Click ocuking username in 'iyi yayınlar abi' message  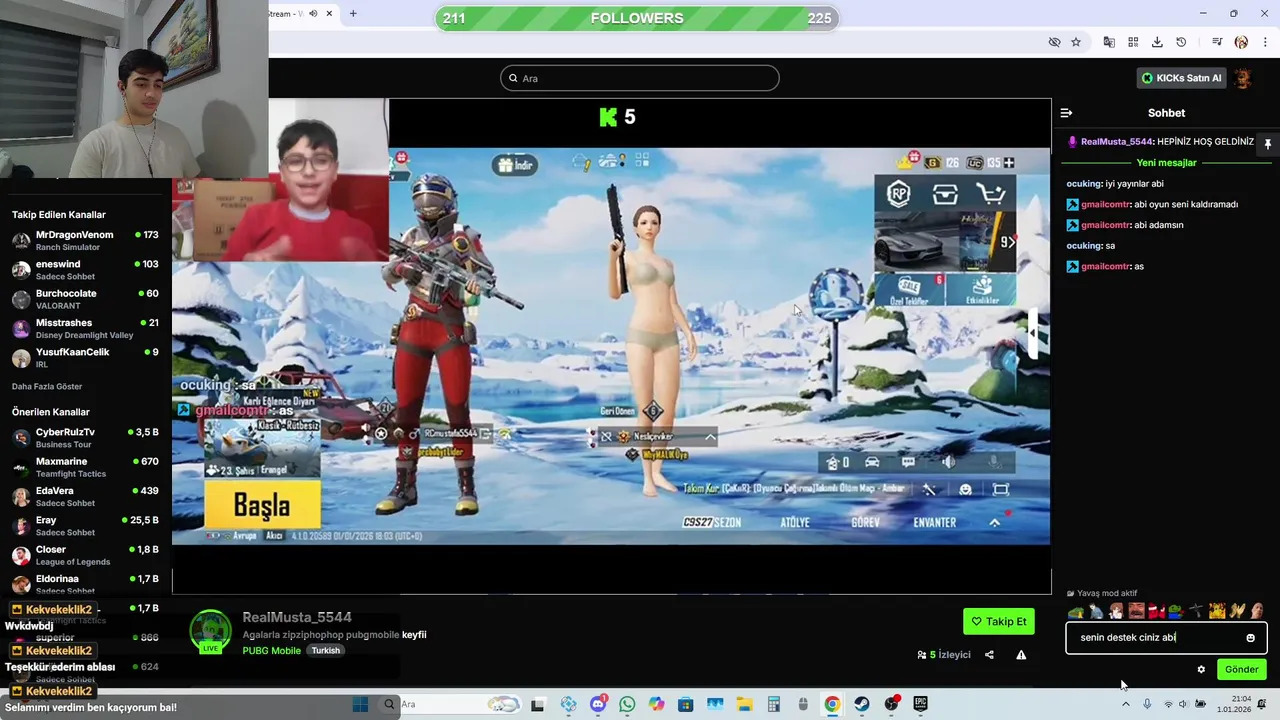point(1084,184)
